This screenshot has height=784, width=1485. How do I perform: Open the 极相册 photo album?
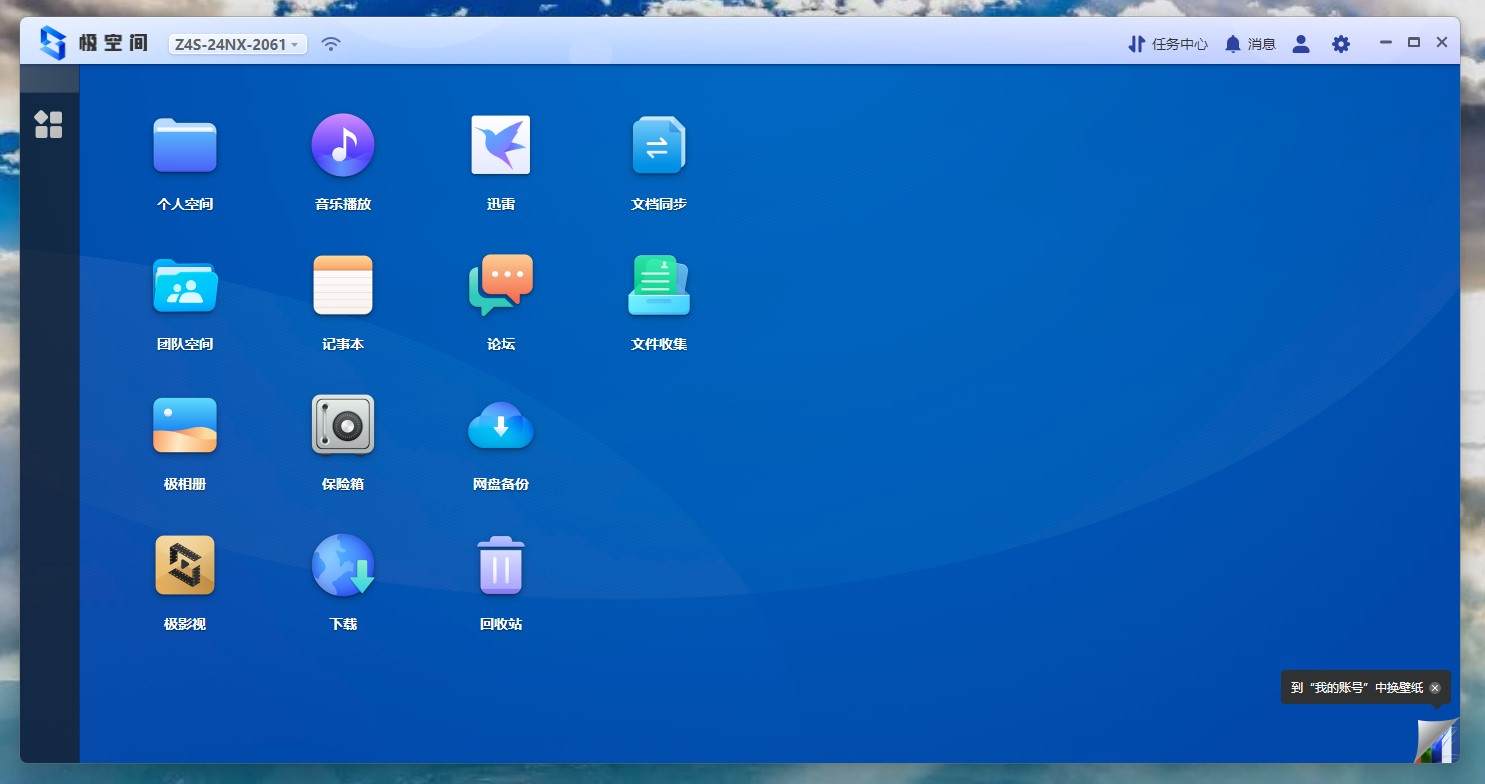(x=185, y=426)
